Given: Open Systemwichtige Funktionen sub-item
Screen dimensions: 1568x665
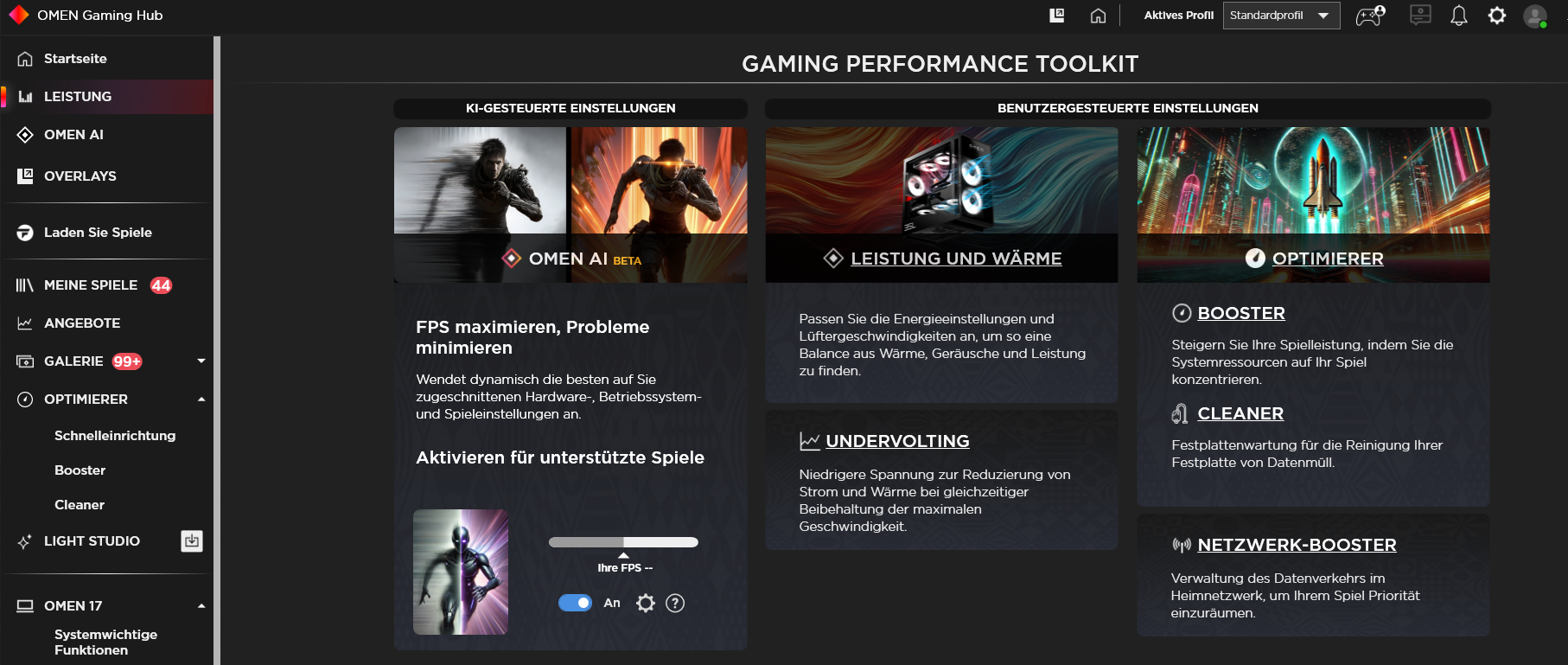Looking at the screenshot, I should (x=105, y=643).
